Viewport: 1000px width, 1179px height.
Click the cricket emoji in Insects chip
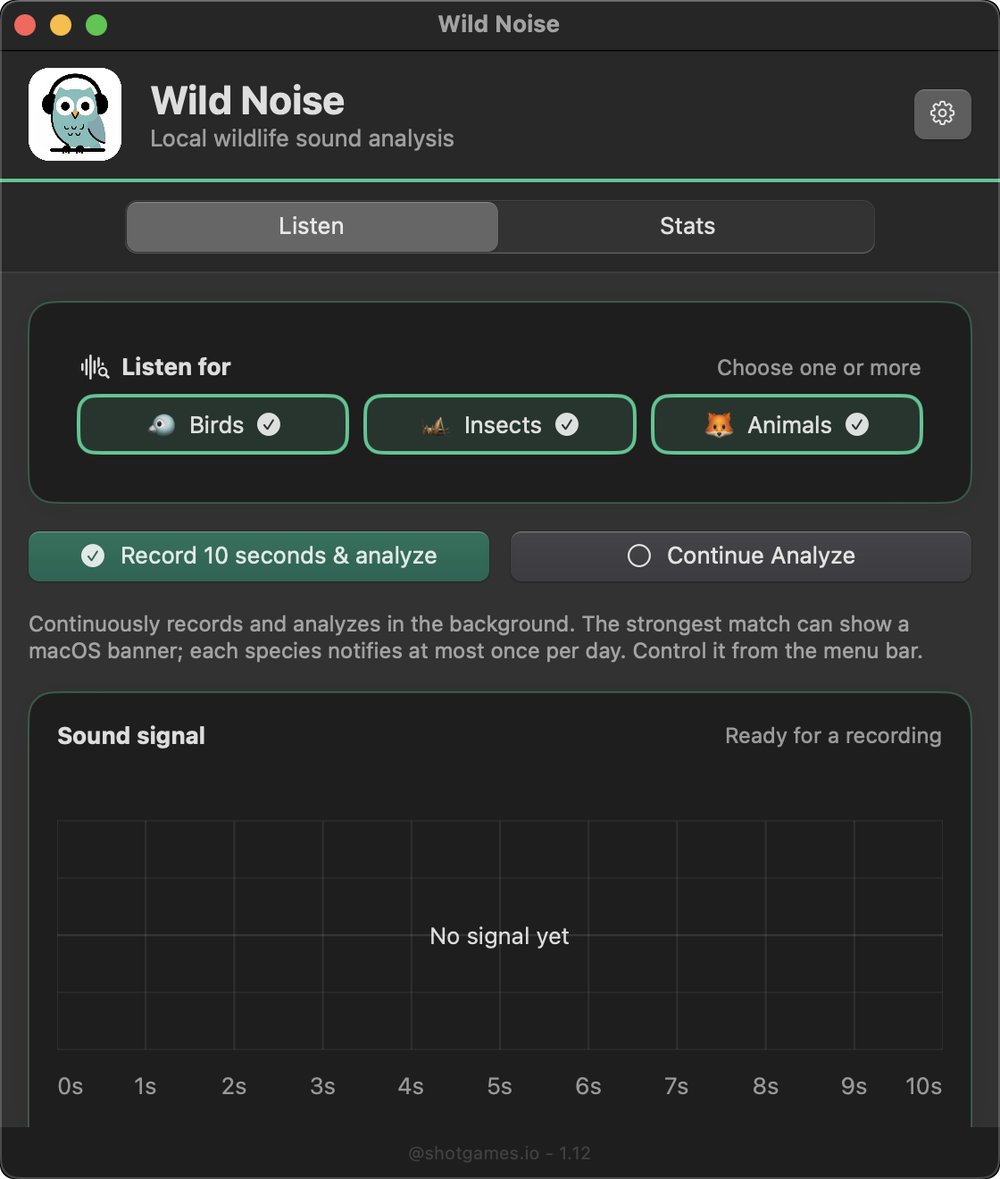click(x=435, y=426)
